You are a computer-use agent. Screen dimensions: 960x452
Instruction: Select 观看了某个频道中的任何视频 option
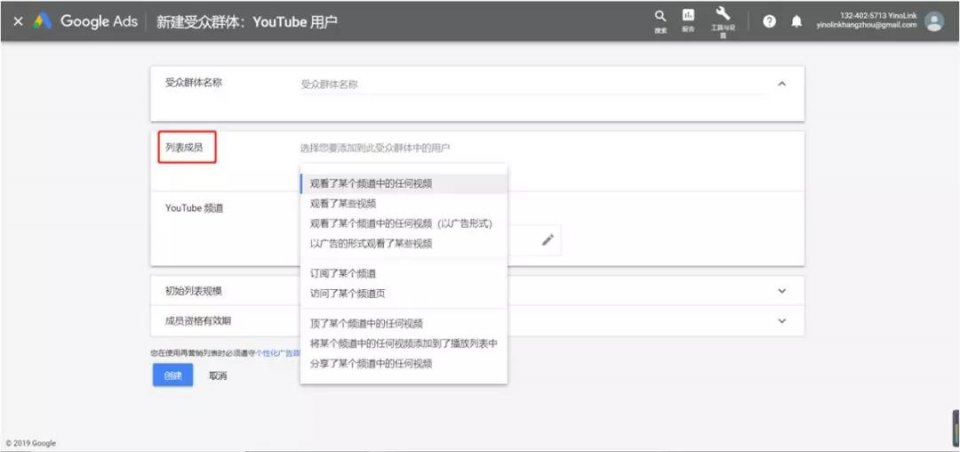pos(371,184)
